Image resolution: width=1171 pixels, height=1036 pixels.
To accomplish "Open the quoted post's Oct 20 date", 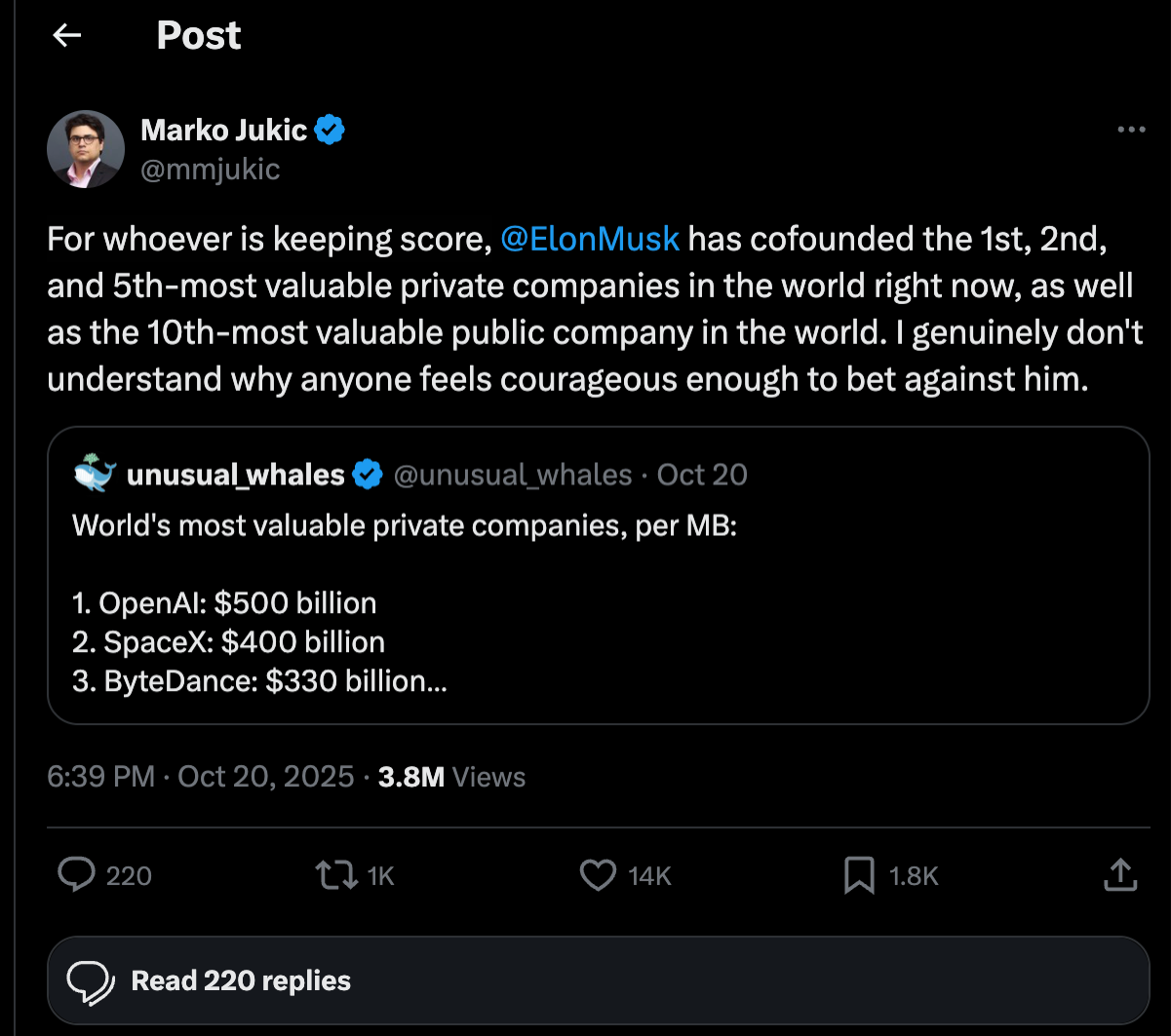I will (702, 475).
